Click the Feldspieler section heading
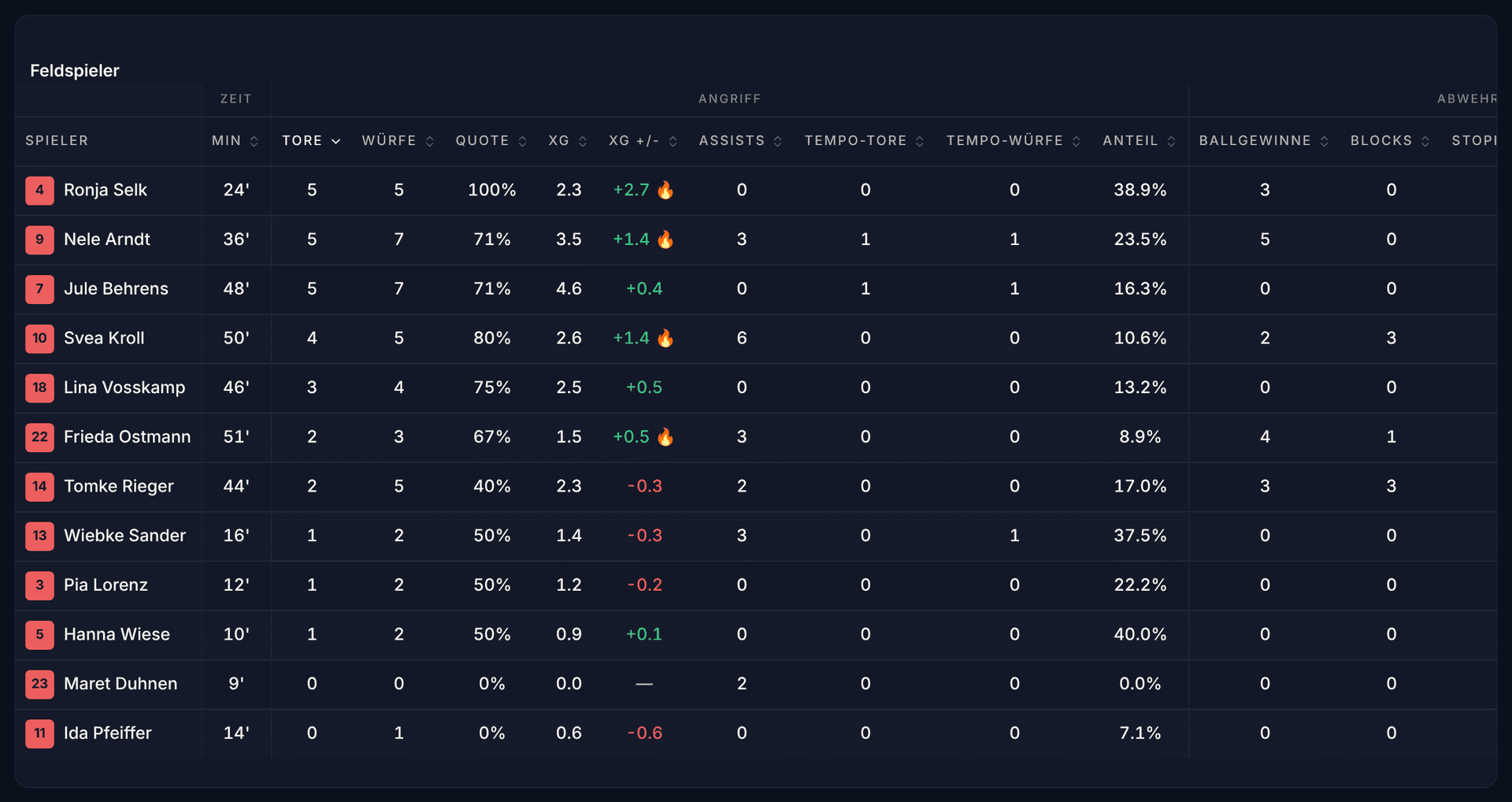 pyautogui.click(x=75, y=71)
